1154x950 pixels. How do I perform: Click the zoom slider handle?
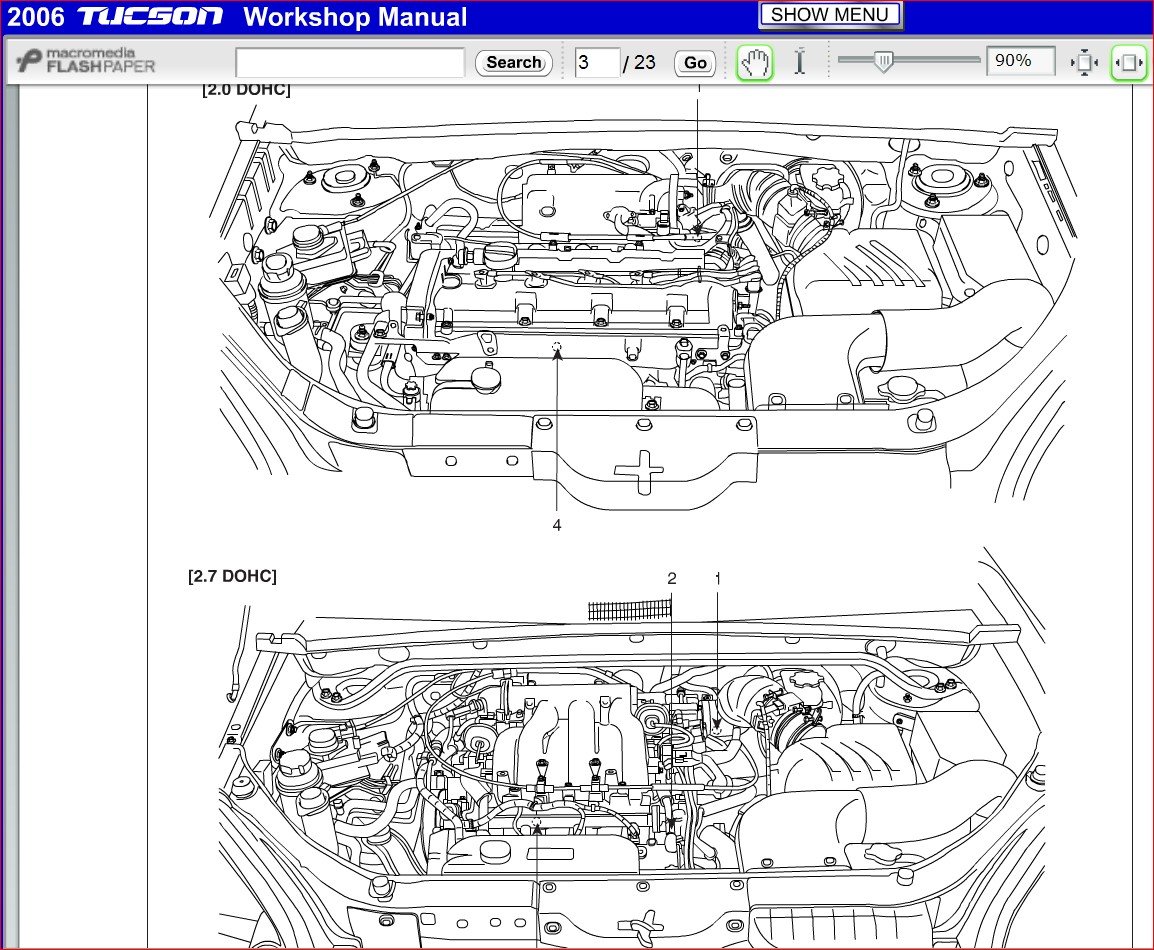coord(884,61)
